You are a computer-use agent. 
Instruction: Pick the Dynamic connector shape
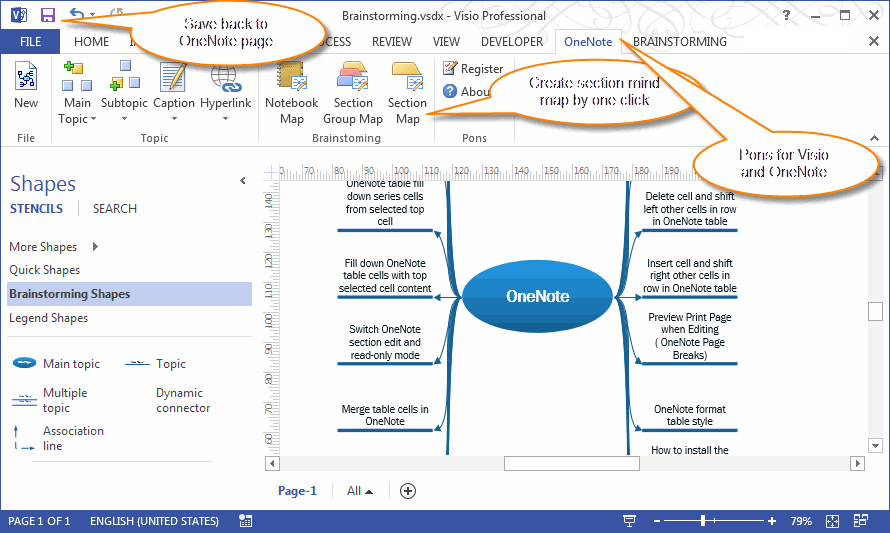[183, 400]
